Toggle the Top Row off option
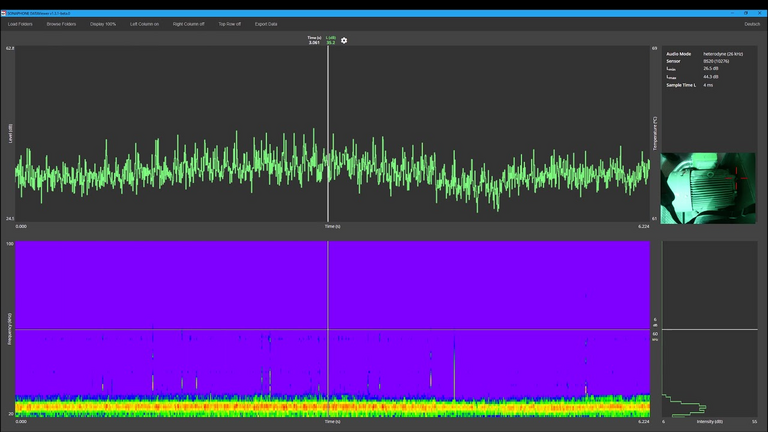This screenshot has width=768, height=432. 229,23
